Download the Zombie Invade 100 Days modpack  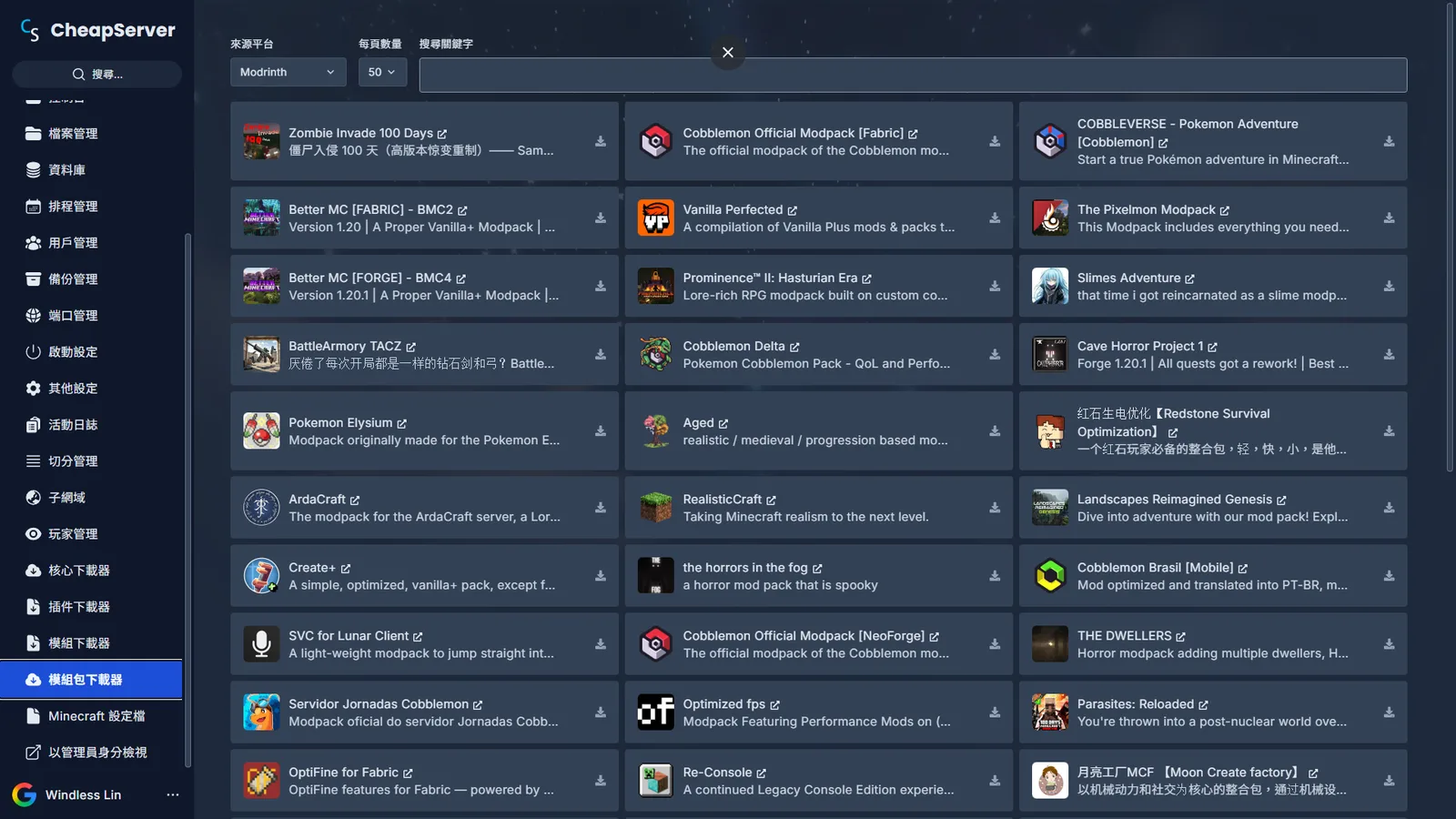[601, 142]
